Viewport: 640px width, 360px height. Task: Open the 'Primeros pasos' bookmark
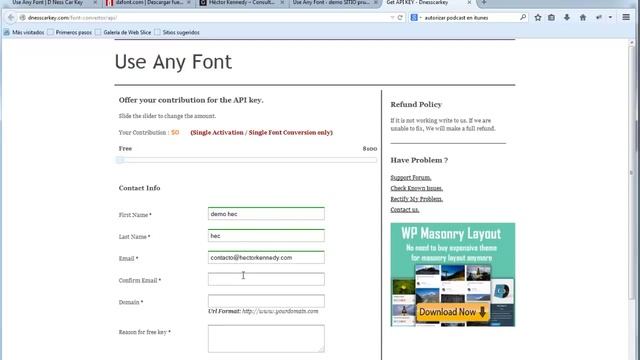[x=69, y=32]
